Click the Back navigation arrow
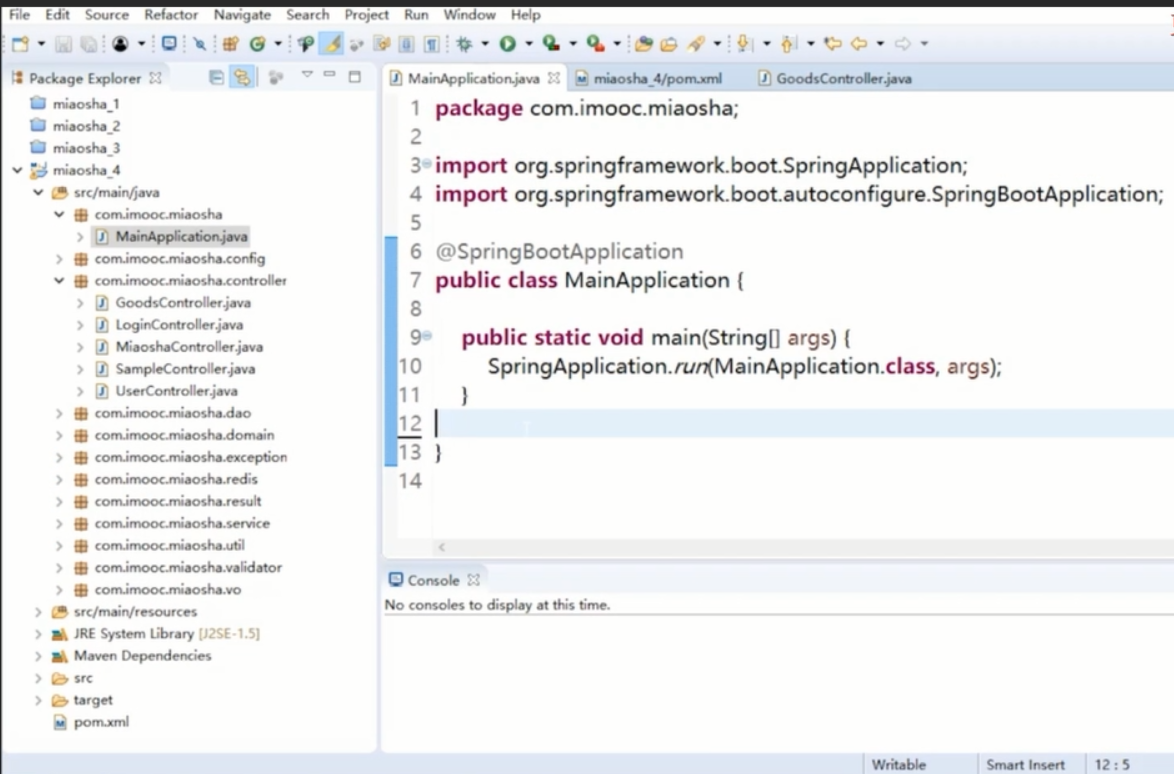 858,43
